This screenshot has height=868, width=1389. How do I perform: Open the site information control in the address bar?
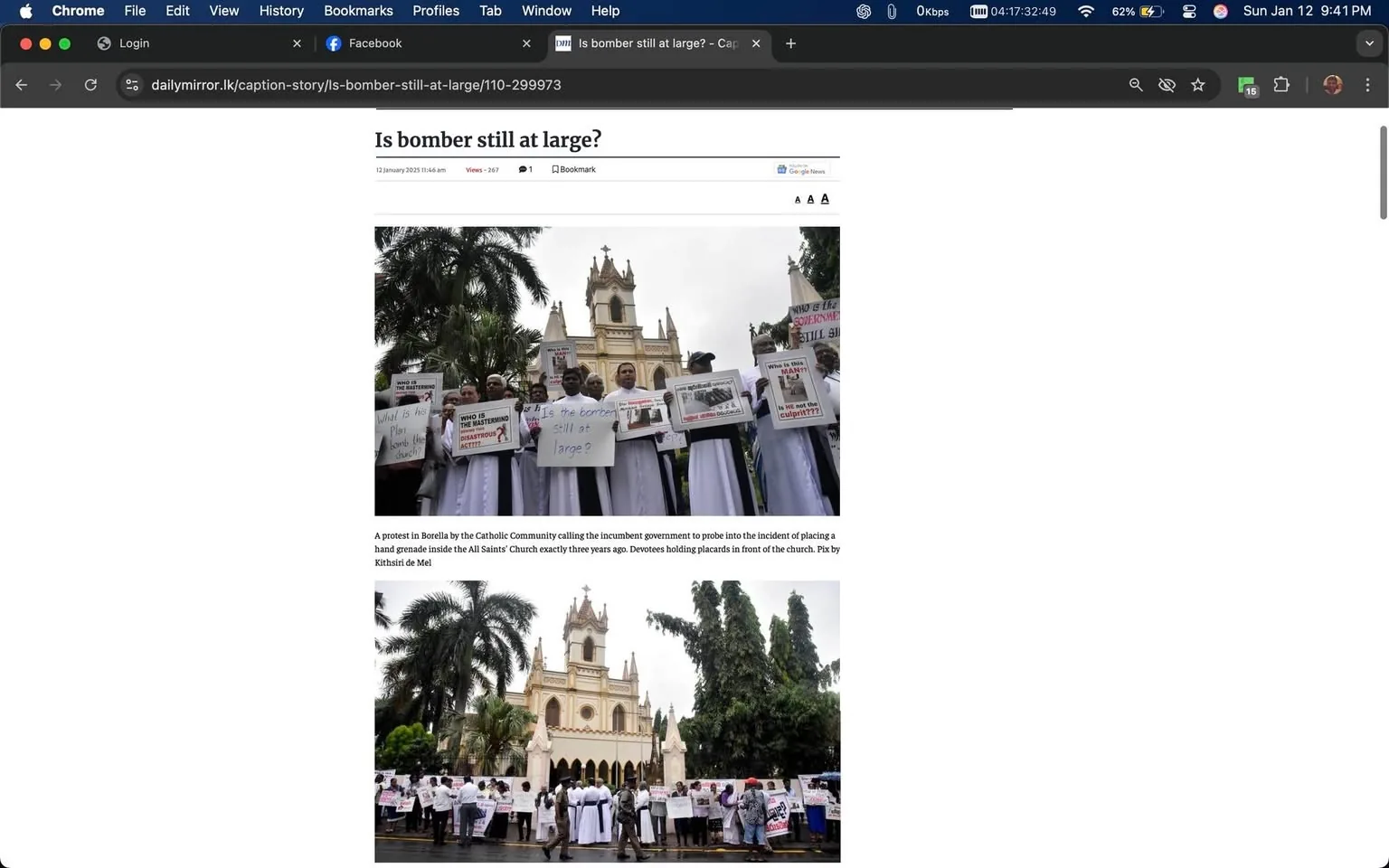click(132, 84)
